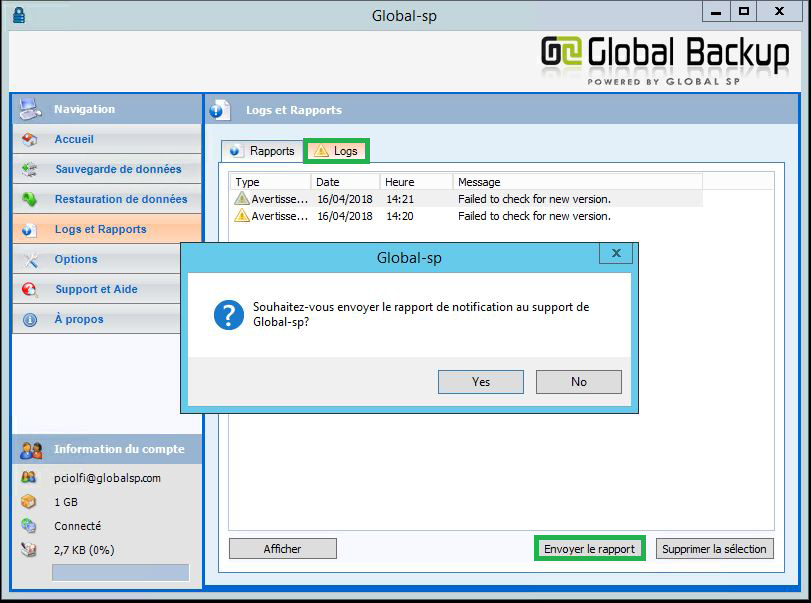This screenshot has height=603, width=811.
Task: Click the Support et Aide lifebuoy icon
Action: pyautogui.click(x=30, y=290)
